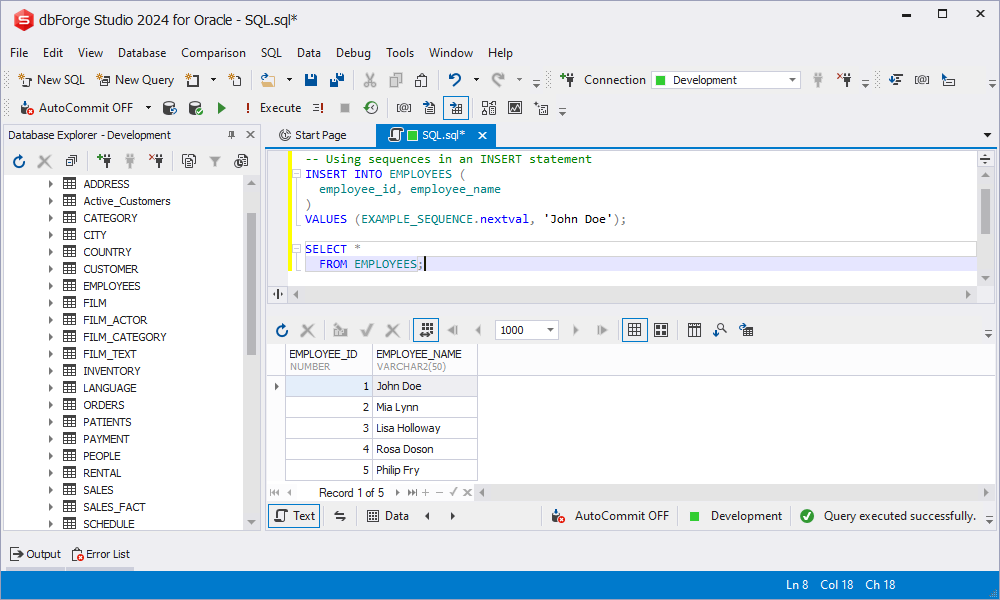Click the refresh icon in the data grid toolbar
Viewport: 1000px width, 600px height.
coord(281,329)
